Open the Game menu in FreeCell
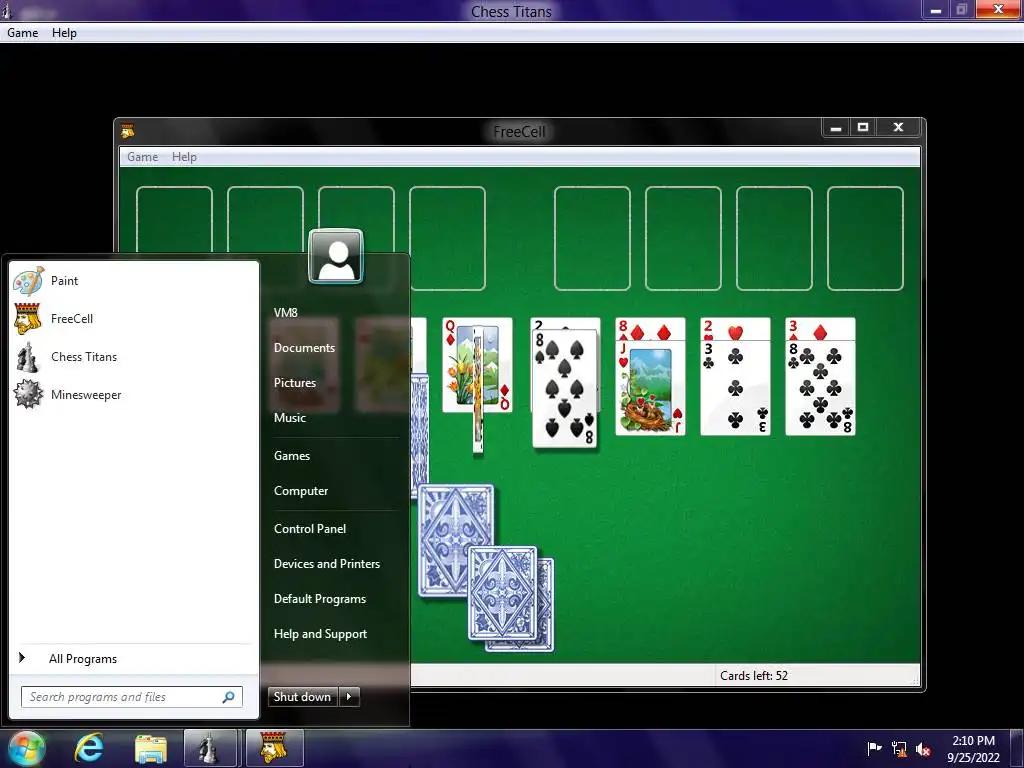1024x768 pixels. pos(142,157)
